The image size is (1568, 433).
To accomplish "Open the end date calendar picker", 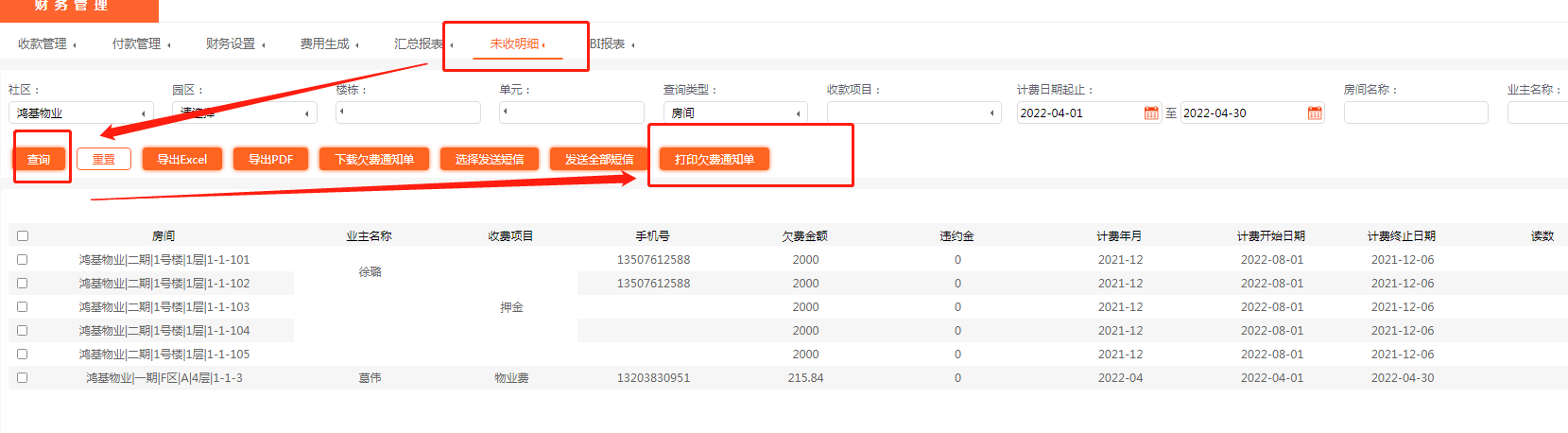I will coord(1314,113).
